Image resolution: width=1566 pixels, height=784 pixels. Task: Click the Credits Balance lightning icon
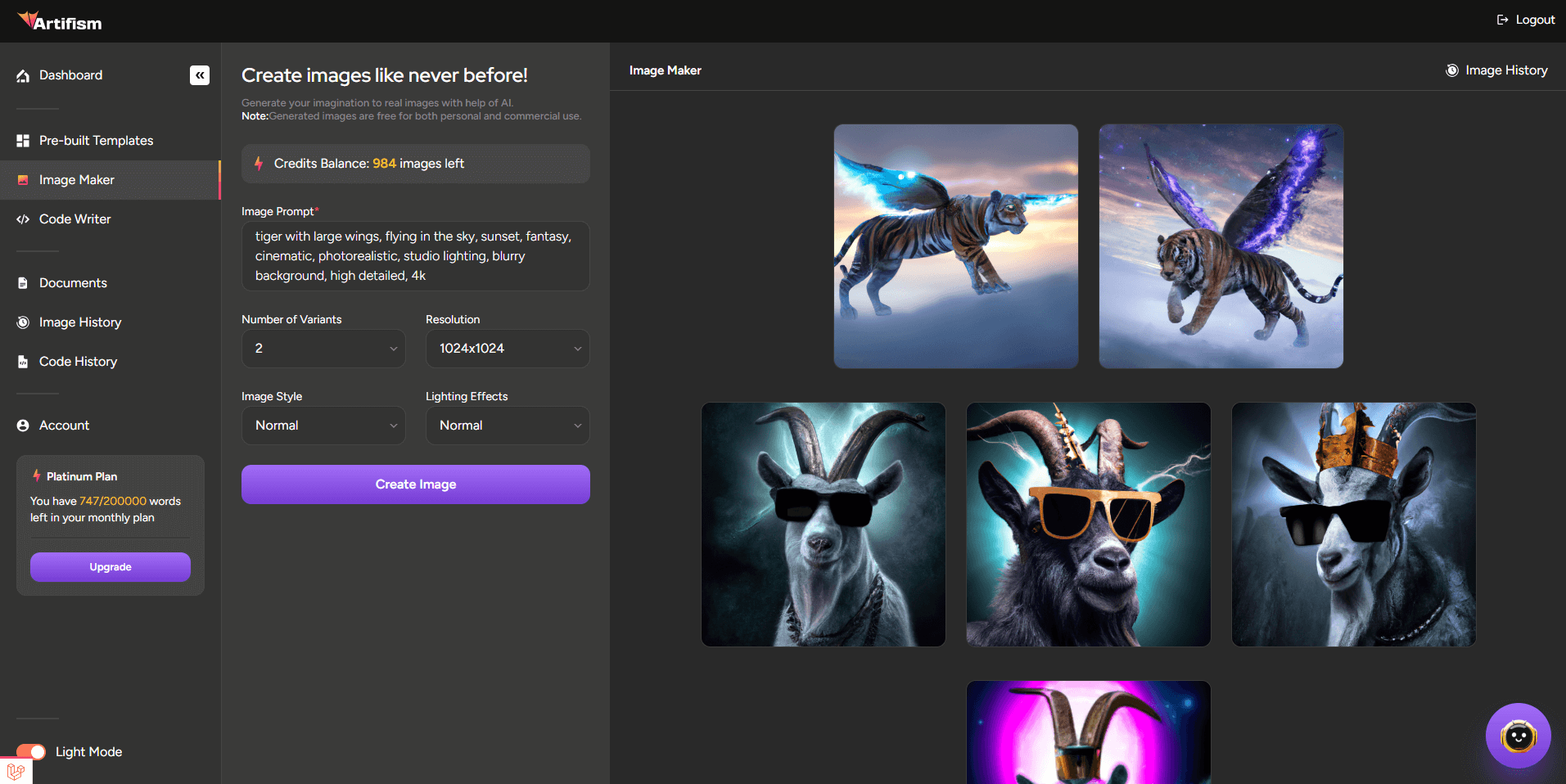[259, 164]
